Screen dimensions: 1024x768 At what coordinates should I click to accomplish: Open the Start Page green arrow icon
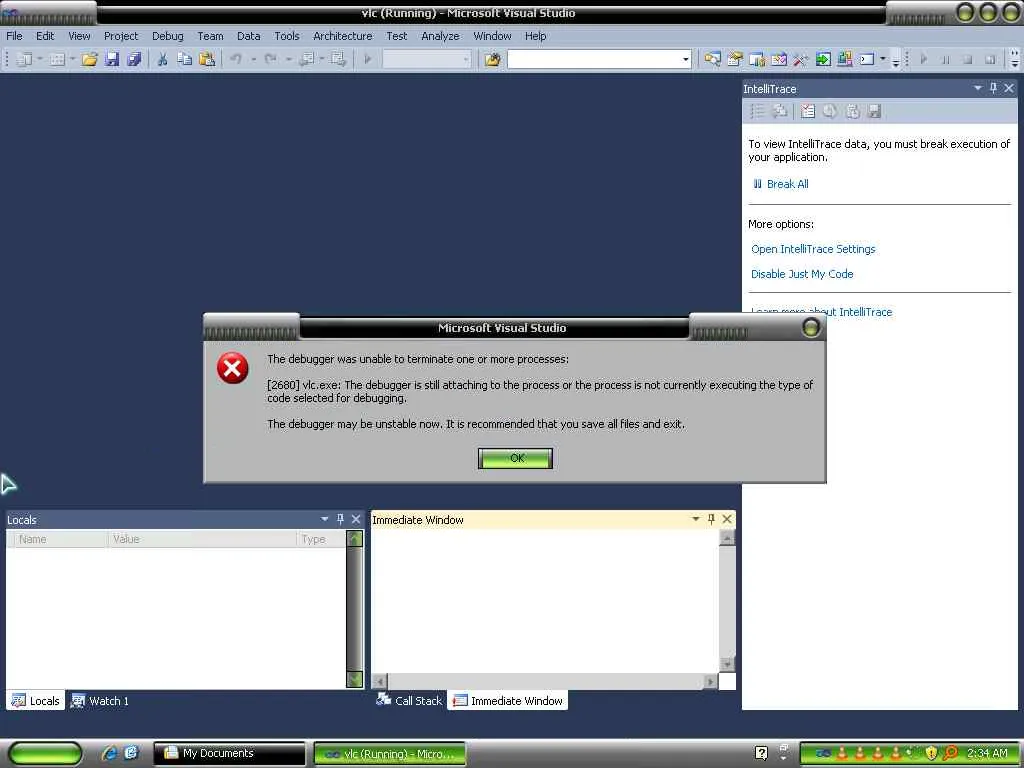tap(823, 59)
